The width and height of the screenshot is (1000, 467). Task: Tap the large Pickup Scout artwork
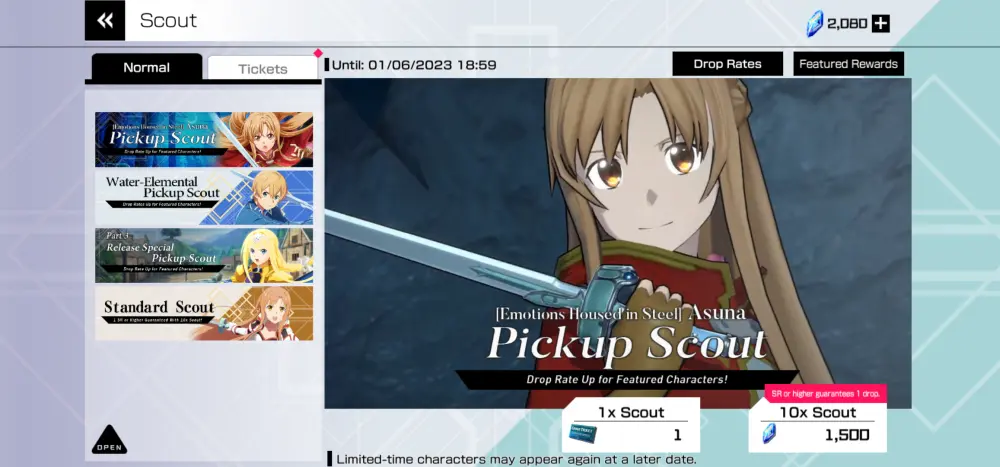pyautogui.click(x=617, y=242)
